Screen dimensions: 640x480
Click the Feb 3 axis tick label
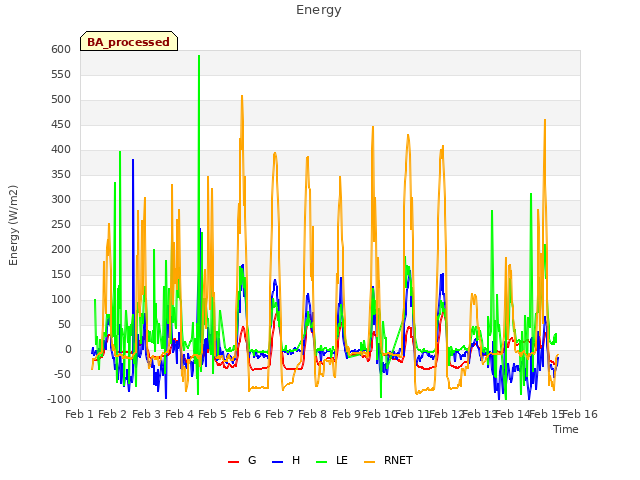pos(146,414)
